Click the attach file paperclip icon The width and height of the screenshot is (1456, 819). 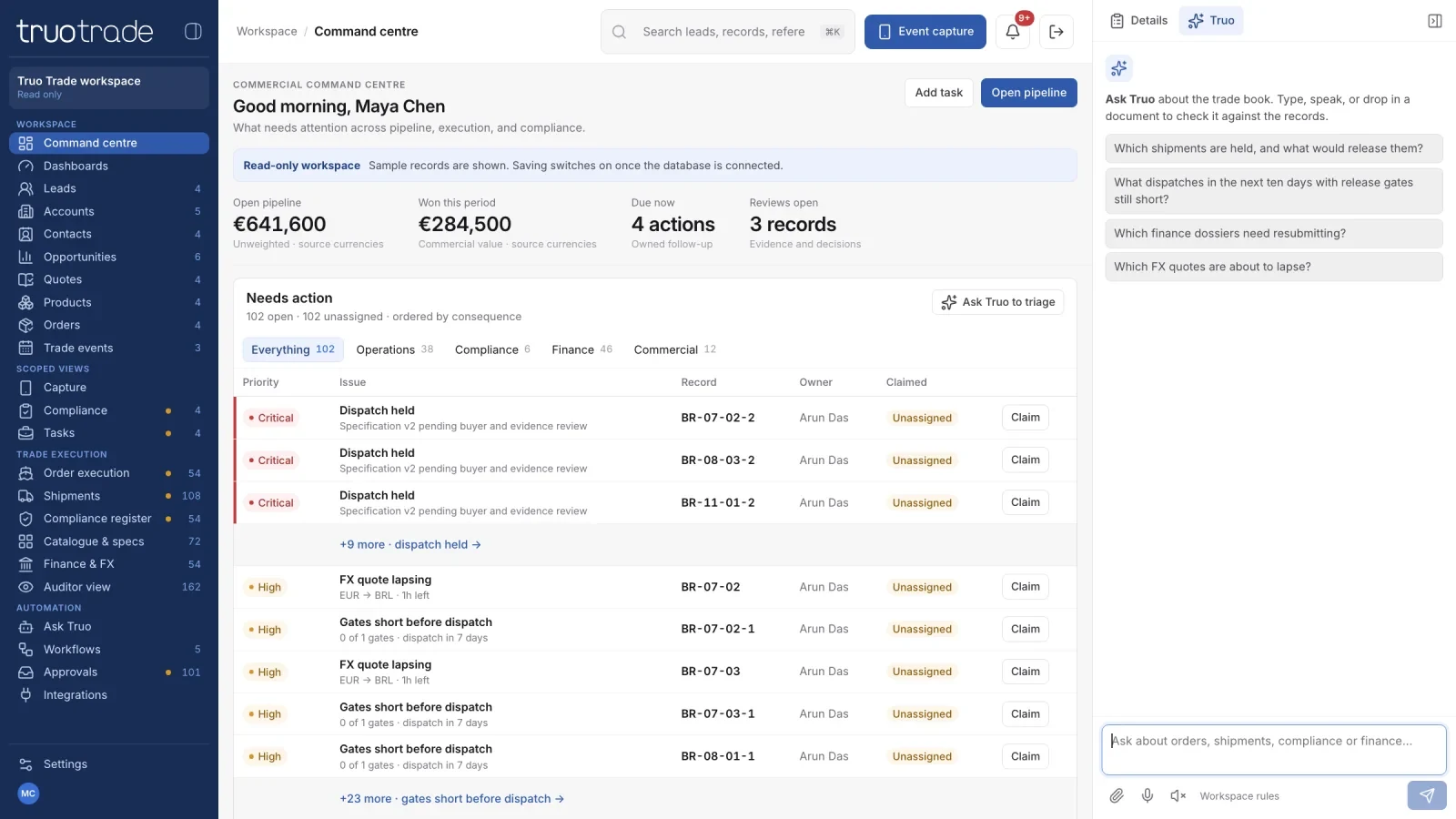[1117, 796]
